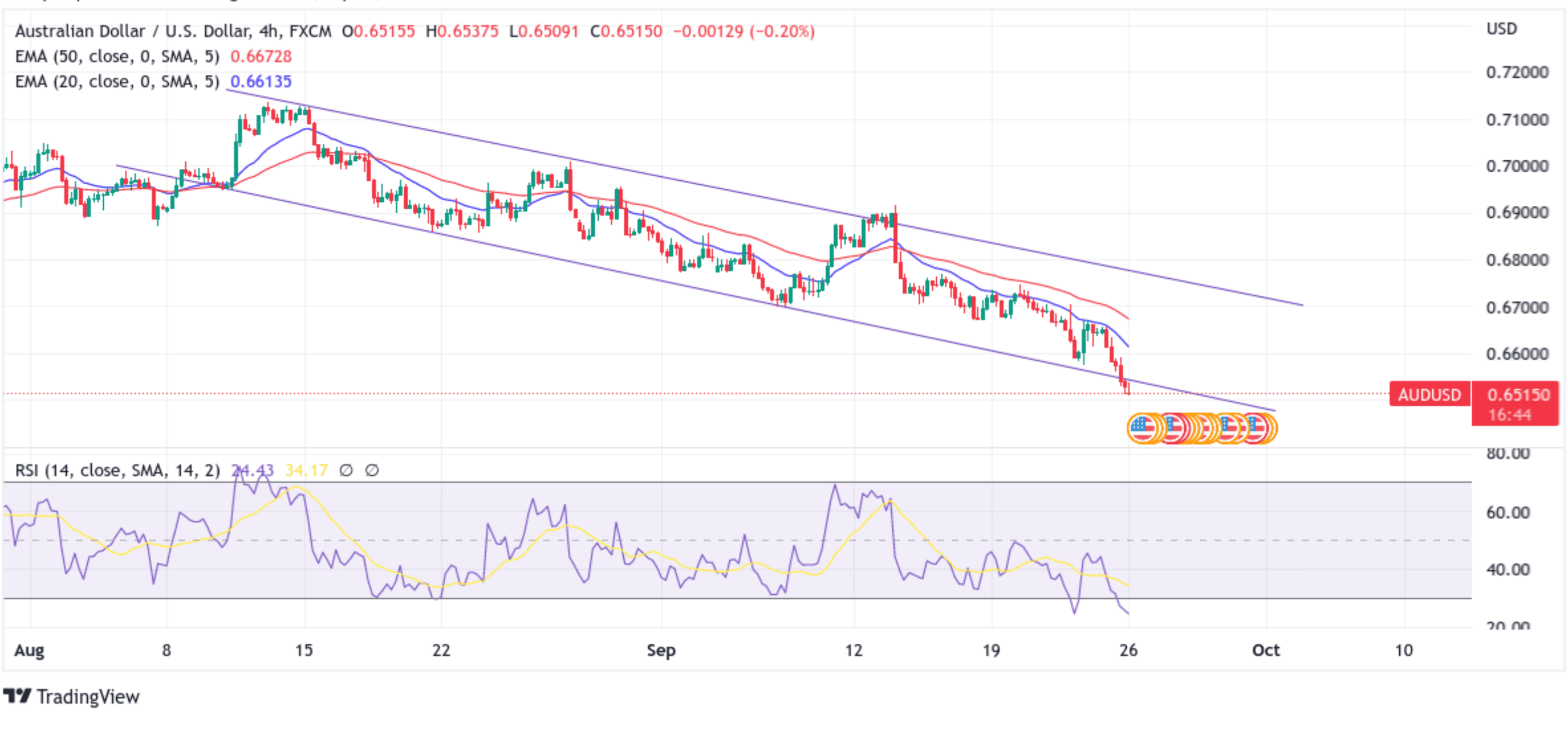Click the RSI value 24.43
Image resolution: width=1568 pixels, height=744 pixels.
[x=252, y=470]
